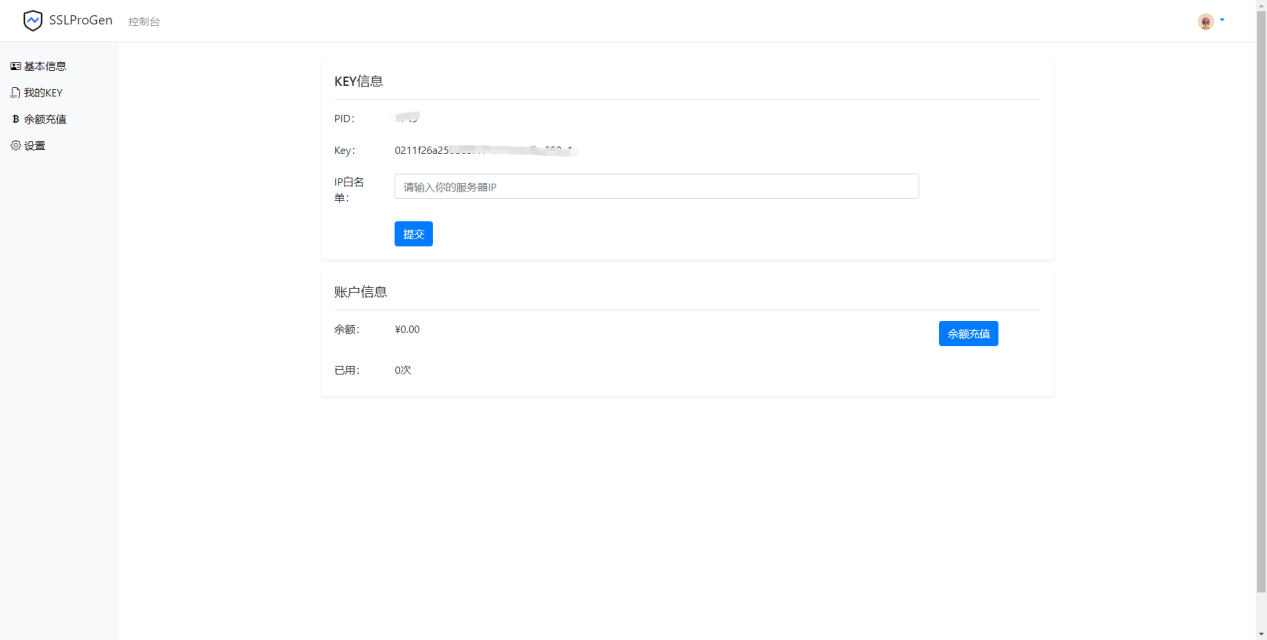This screenshot has width=1267, height=640.
Task: Click the user avatar in the top-right corner
Action: click(x=1205, y=19)
